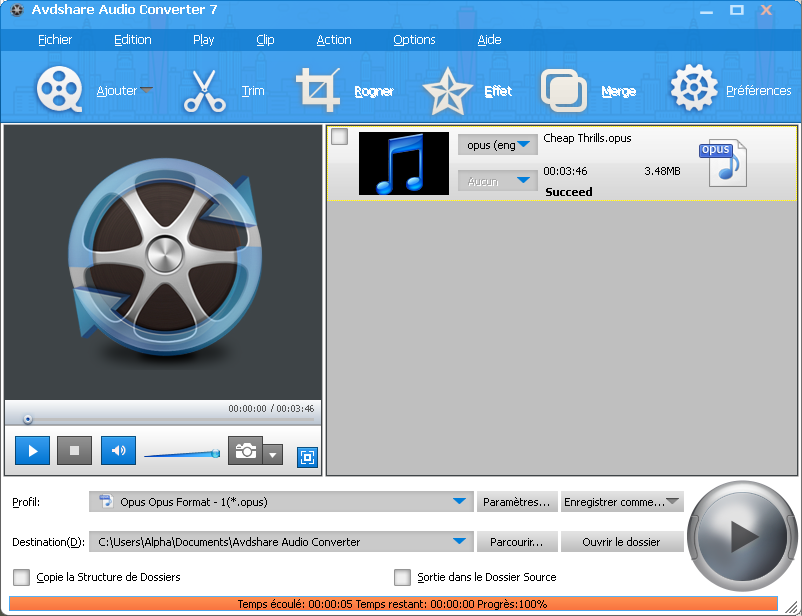Click the Rogner text label
802x616 pixels.
(x=374, y=91)
